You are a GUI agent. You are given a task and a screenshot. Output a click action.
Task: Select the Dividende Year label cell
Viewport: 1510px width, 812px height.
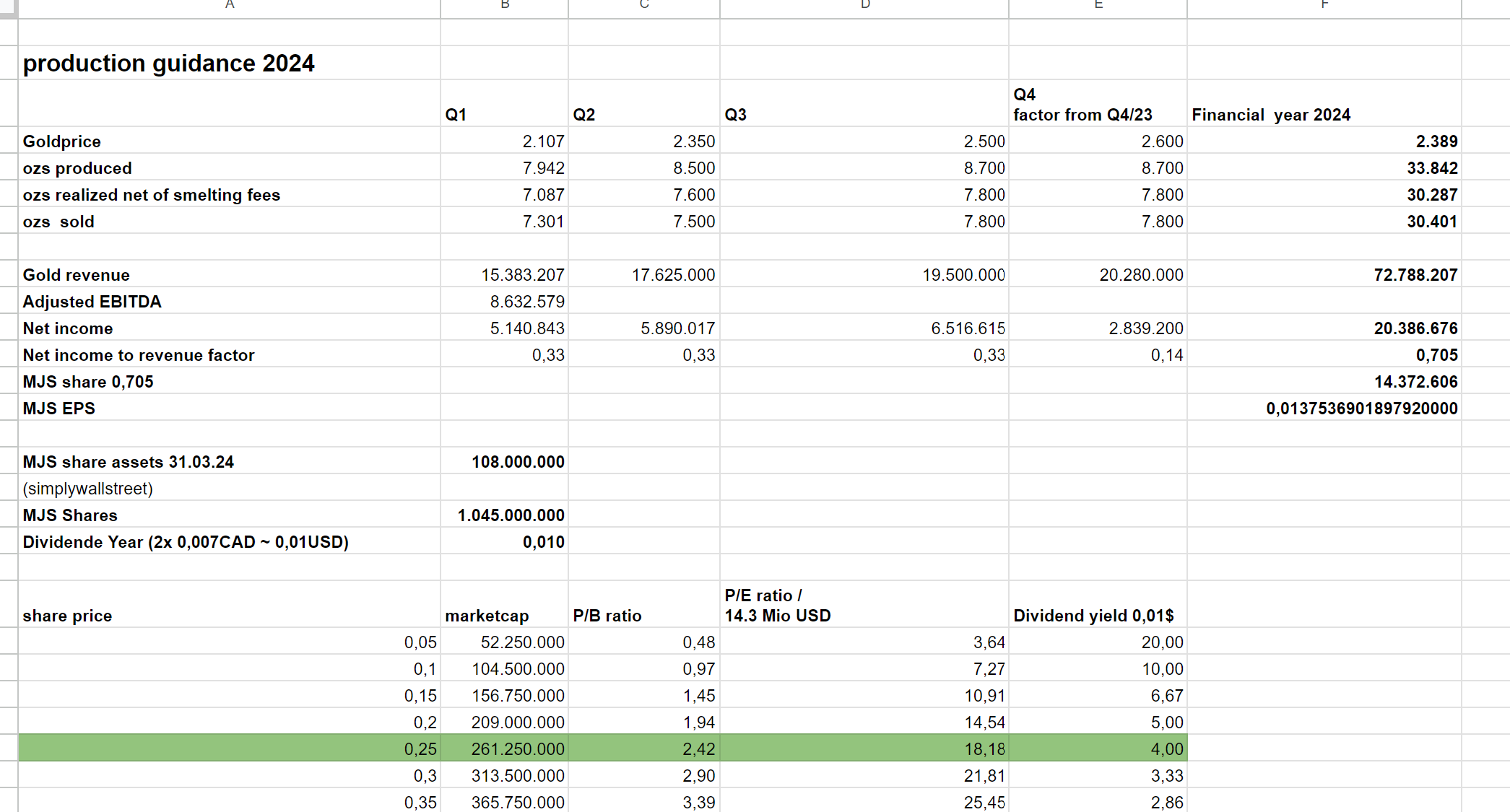186,542
